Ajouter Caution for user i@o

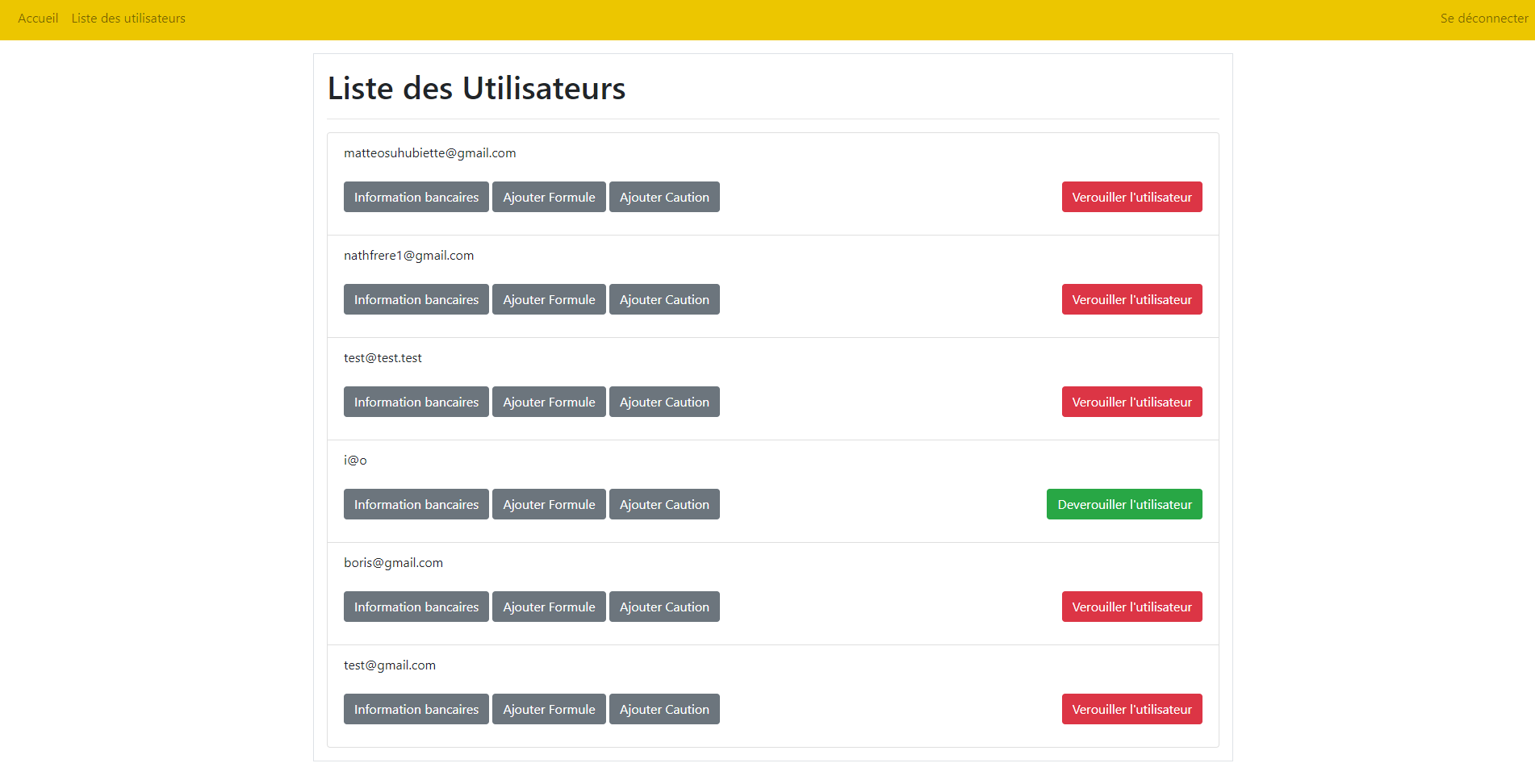click(664, 504)
